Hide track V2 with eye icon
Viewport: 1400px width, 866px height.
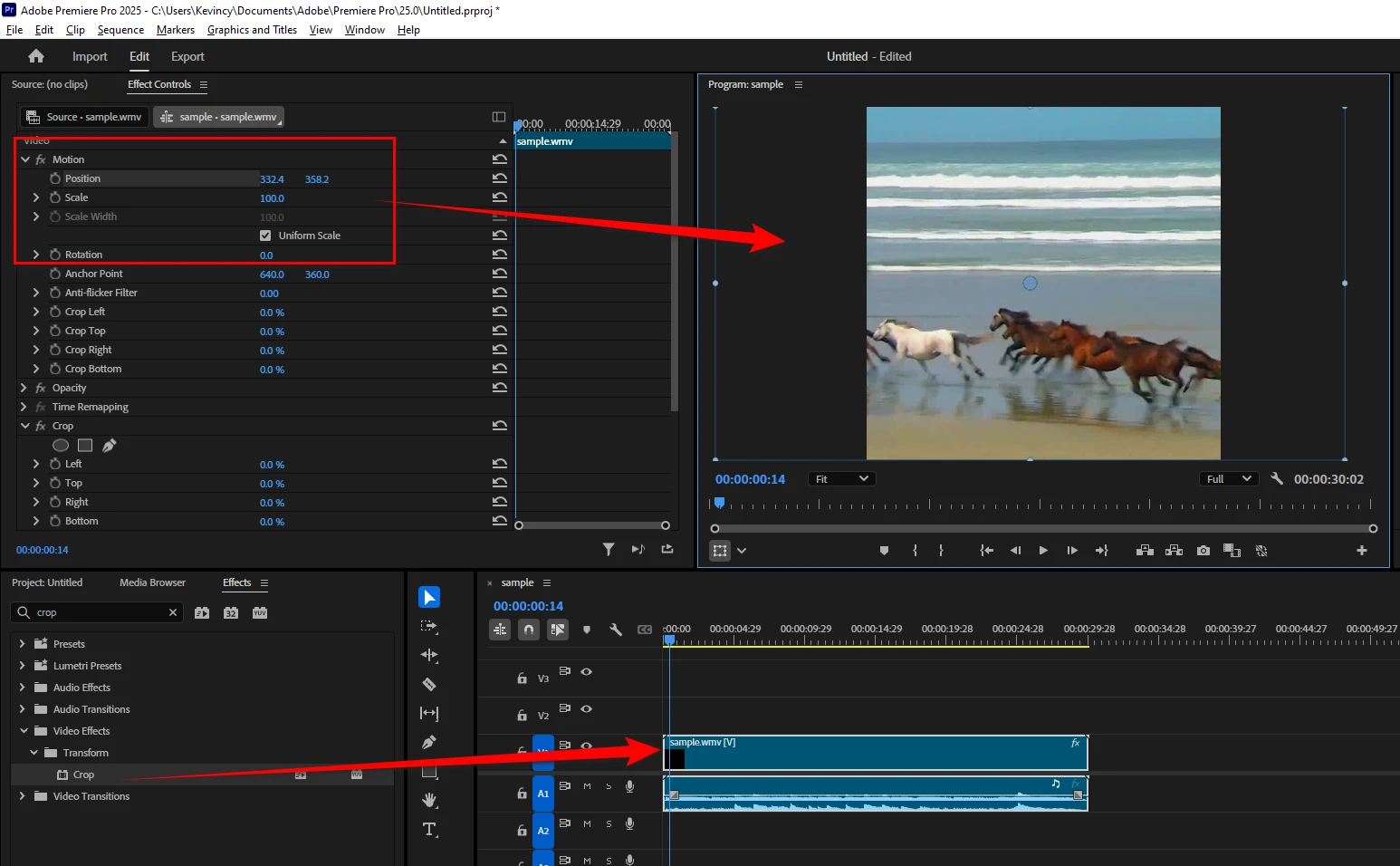tap(587, 708)
